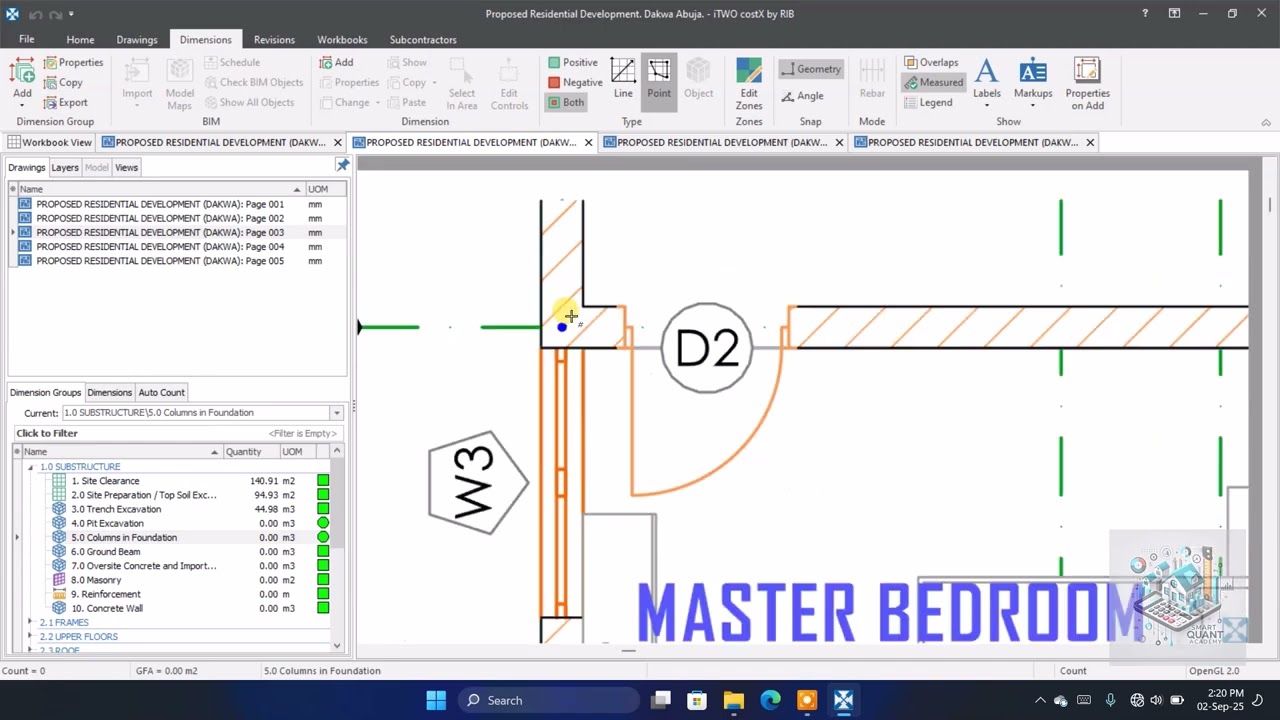Select 4.0 Pit Excavation dimension group
The width and height of the screenshot is (1280, 720).
click(107, 523)
